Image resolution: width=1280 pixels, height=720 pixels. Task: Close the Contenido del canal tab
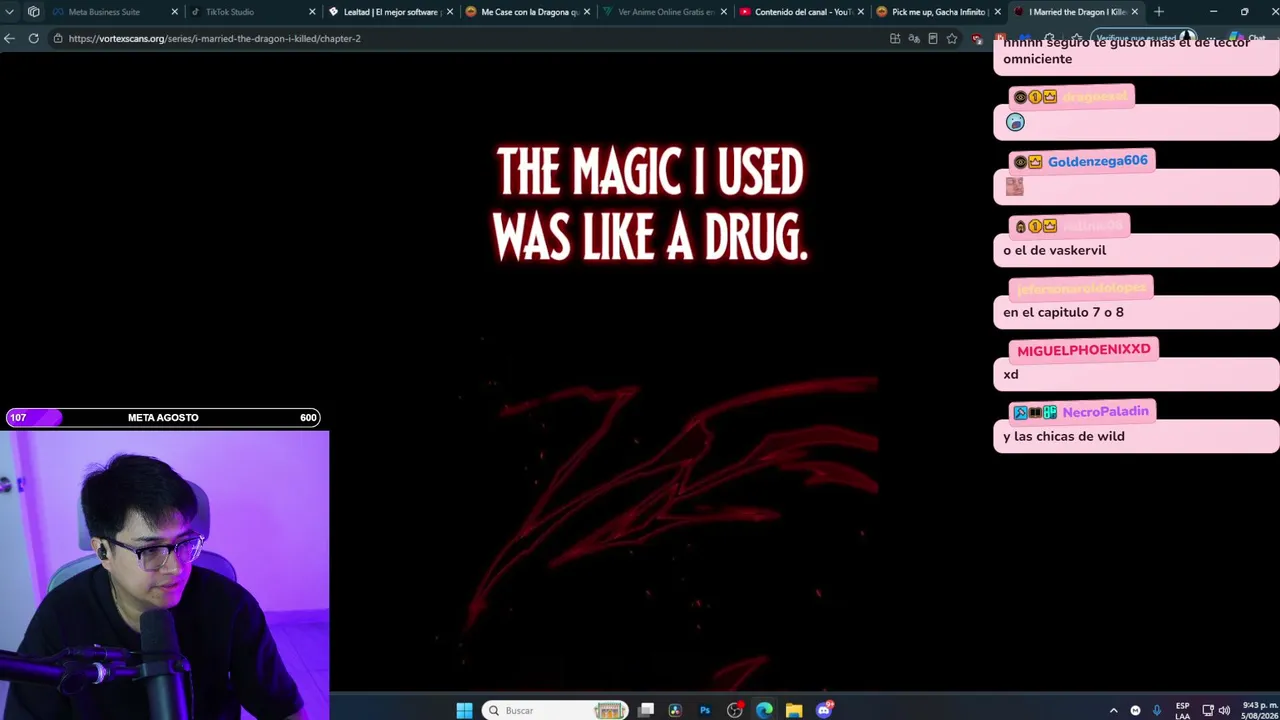click(860, 12)
